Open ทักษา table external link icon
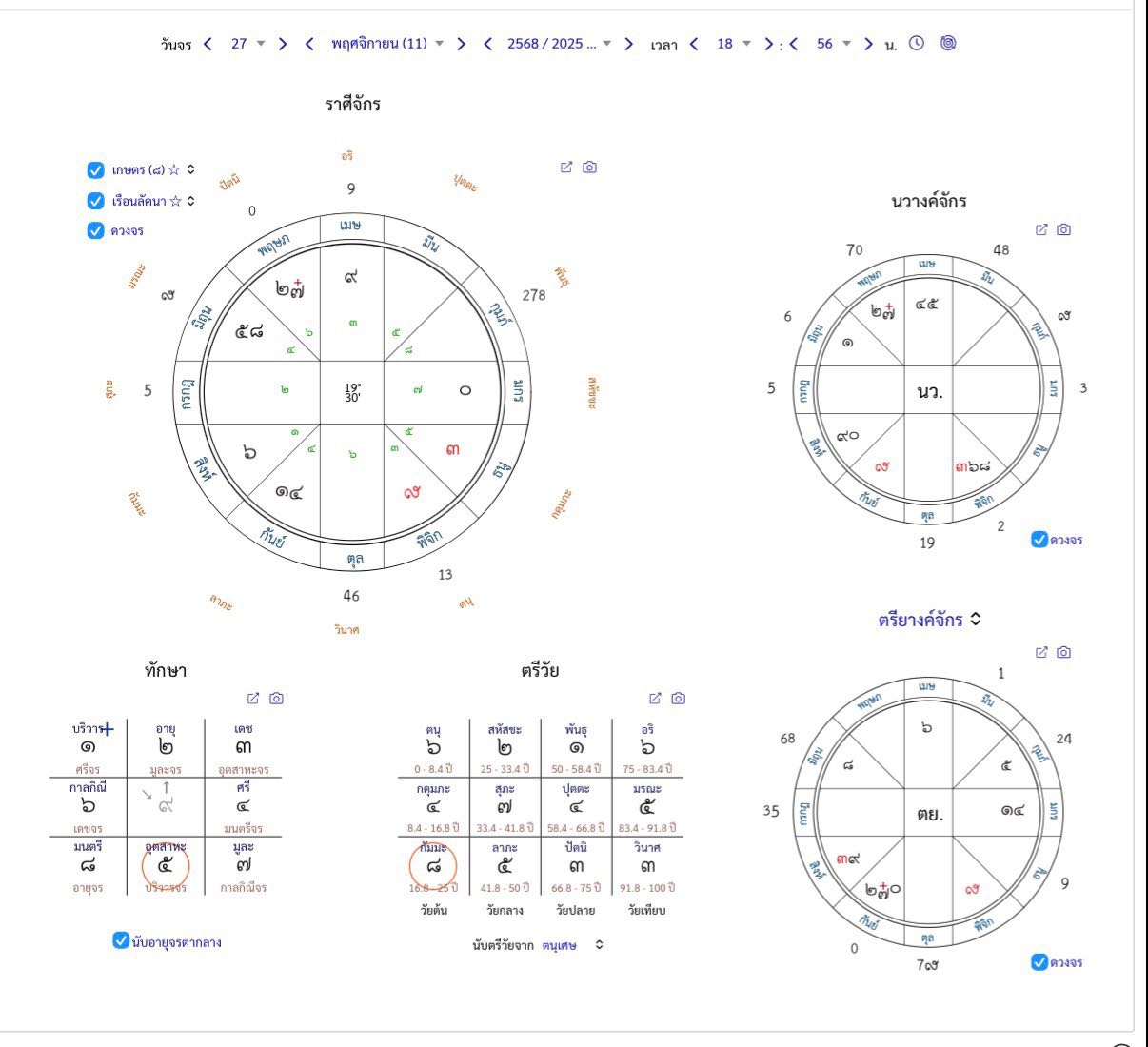The image size is (1148, 1047). (253, 698)
